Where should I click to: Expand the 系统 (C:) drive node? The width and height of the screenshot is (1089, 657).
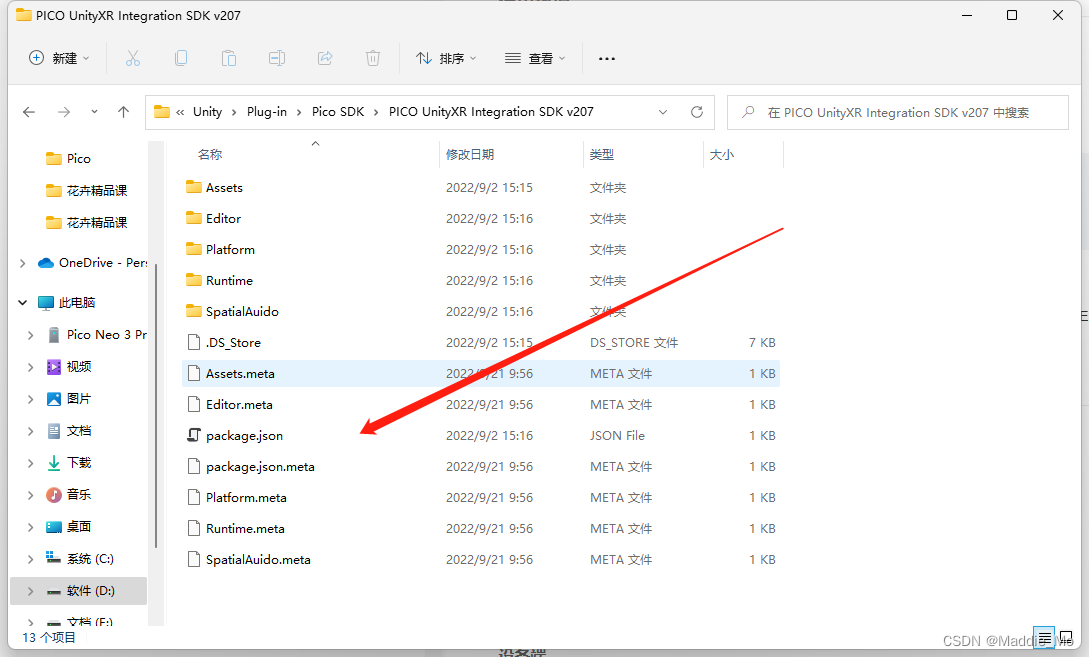click(x=31, y=558)
